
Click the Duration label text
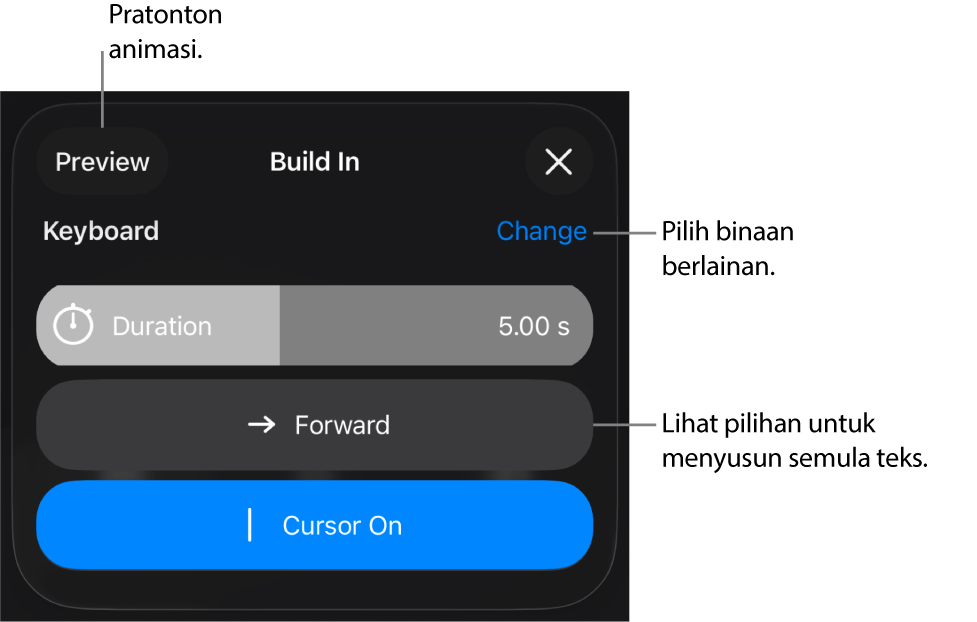[162, 326]
